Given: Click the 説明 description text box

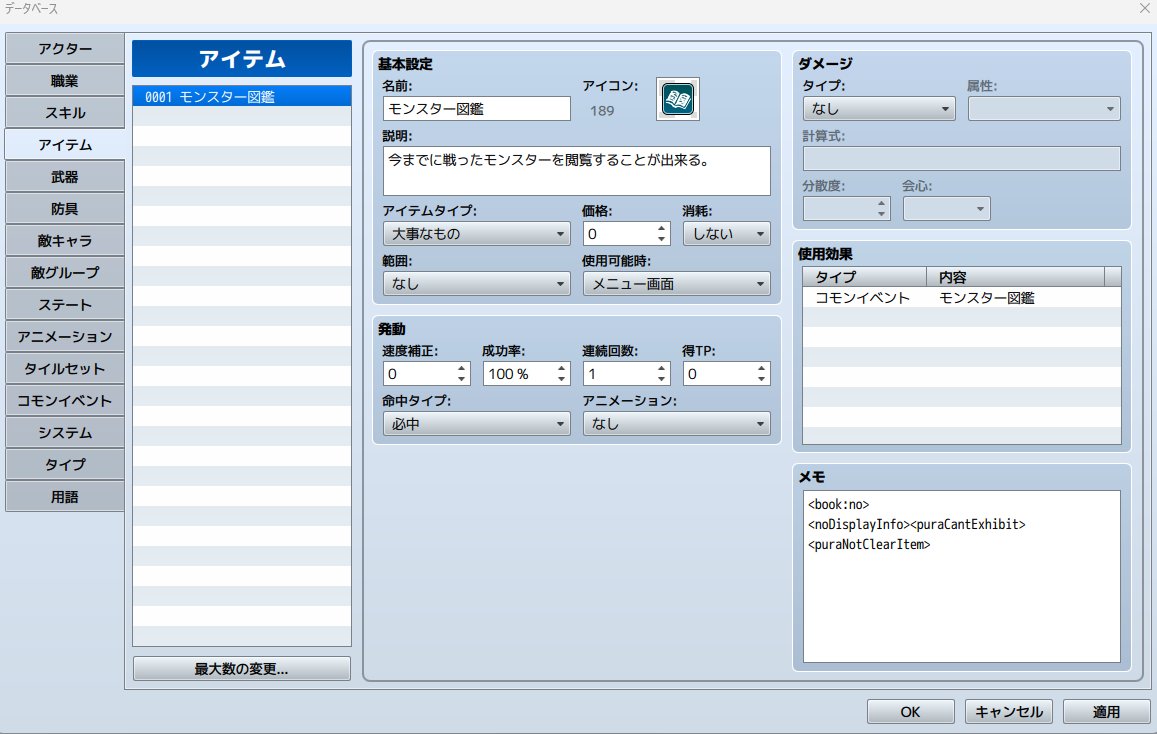Looking at the screenshot, I should (576, 171).
